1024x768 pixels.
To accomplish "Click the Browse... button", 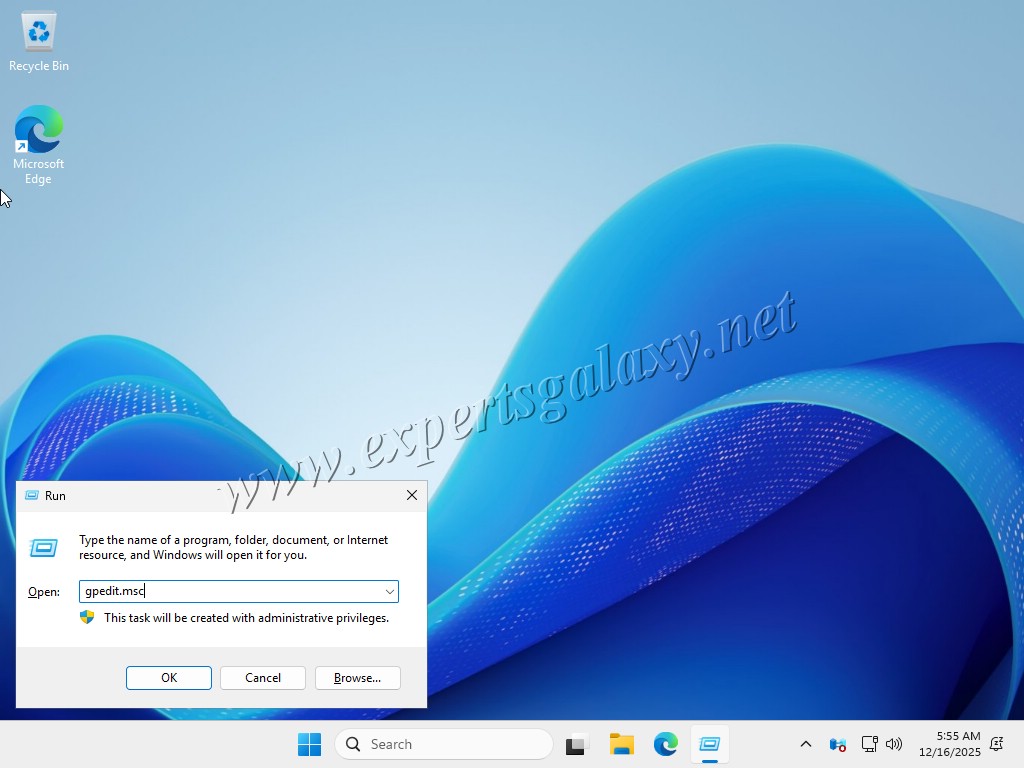I will pyautogui.click(x=357, y=678).
